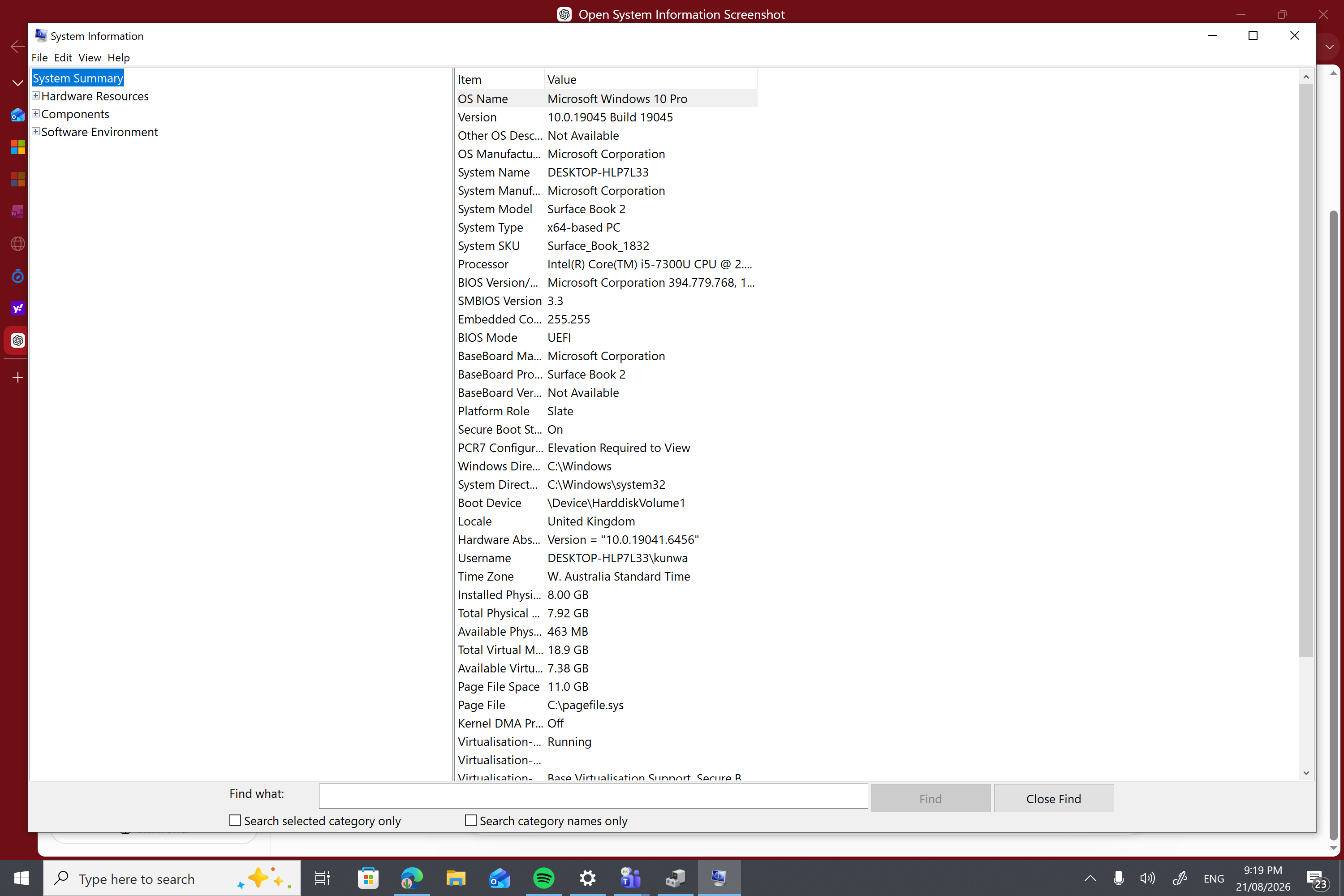Select the ChatGPT icon in the left sidebar
This screenshot has height=896, width=1344.
pyautogui.click(x=18, y=340)
